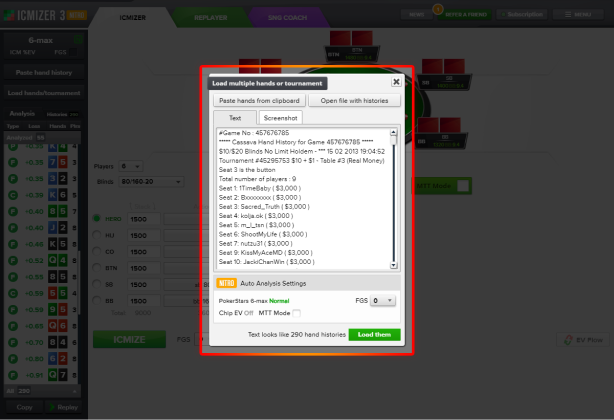Select the SB position radio button
Screen dimensions: 614x420
point(97,284)
